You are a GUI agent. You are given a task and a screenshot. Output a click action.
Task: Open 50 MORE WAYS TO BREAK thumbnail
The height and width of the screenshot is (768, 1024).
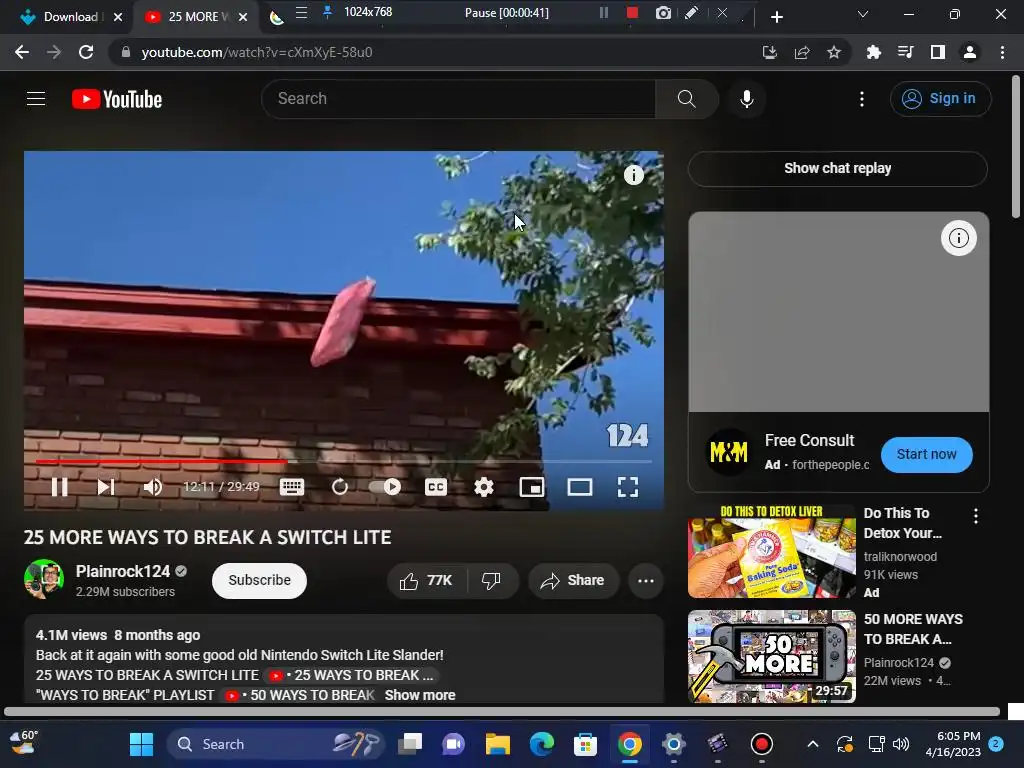771,656
